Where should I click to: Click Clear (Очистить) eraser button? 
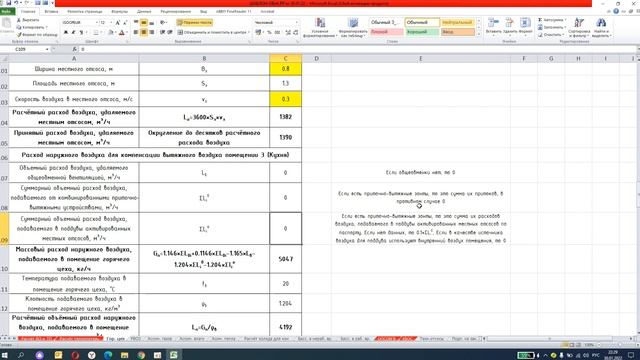coord(551,35)
